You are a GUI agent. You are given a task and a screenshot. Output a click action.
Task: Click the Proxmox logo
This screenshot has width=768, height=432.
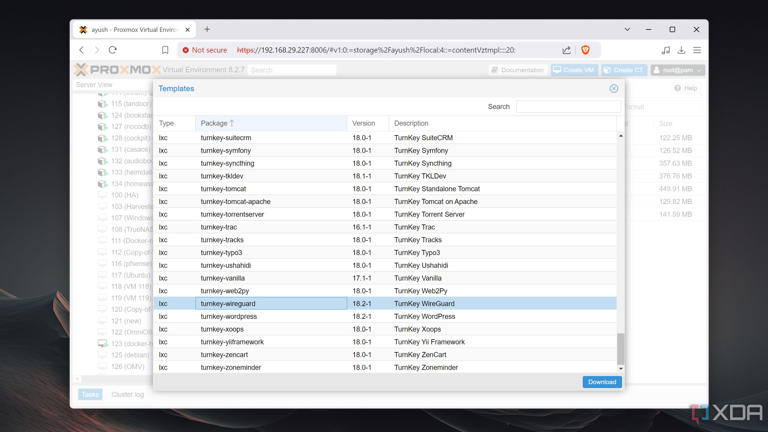pyautogui.click(x=118, y=70)
